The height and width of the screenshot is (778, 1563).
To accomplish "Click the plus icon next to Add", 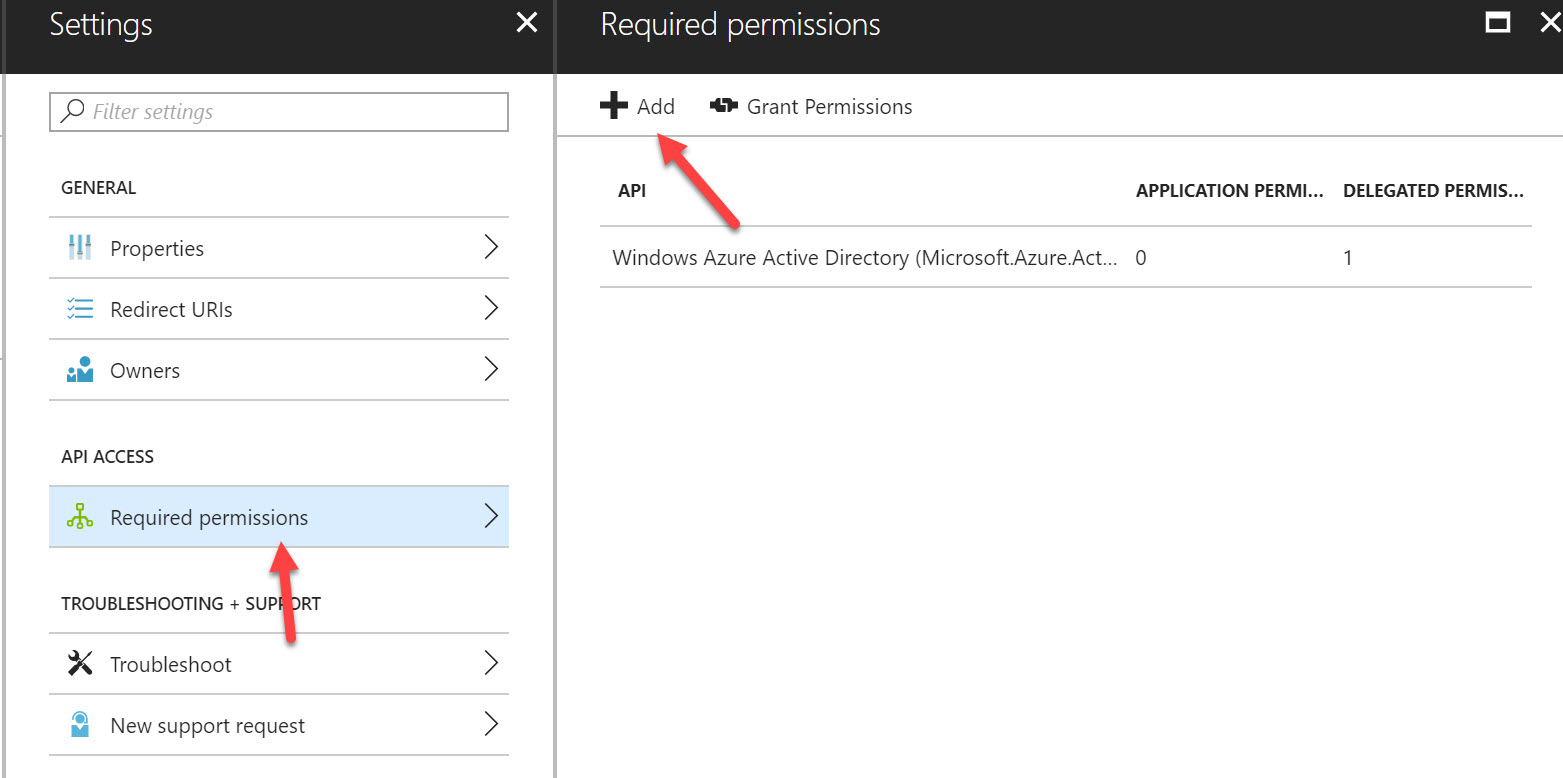I will pos(614,106).
